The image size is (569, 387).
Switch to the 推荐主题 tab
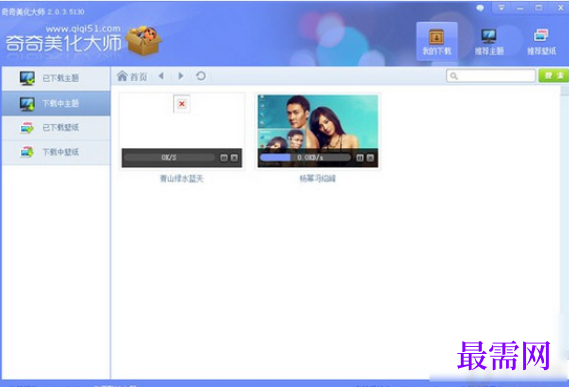click(489, 41)
